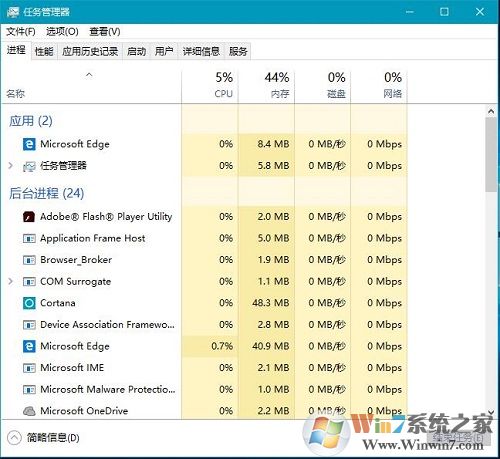
Task: Minimize the Task Manager window
Action: pyautogui.click(x=410, y=12)
